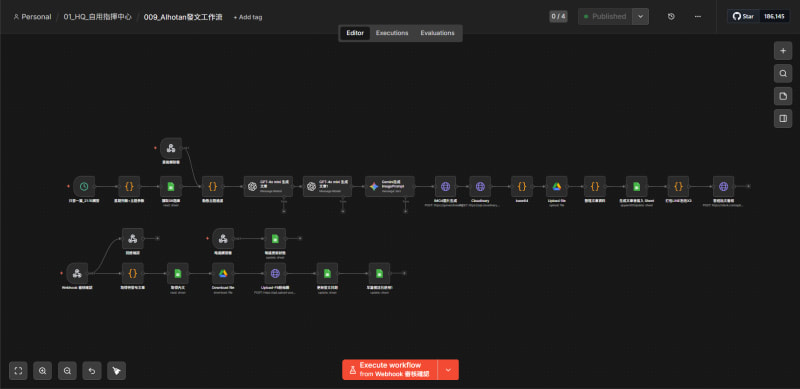This screenshot has width=800, height=389.
Task: Open the base64 code node
Action: 522,187
